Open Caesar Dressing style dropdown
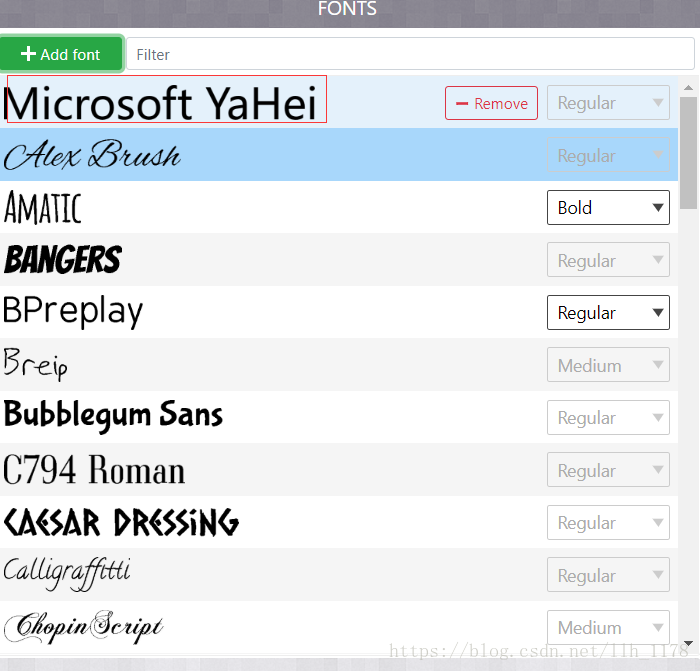Viewport: 700px width, 671px height. (x=608, y=522)
